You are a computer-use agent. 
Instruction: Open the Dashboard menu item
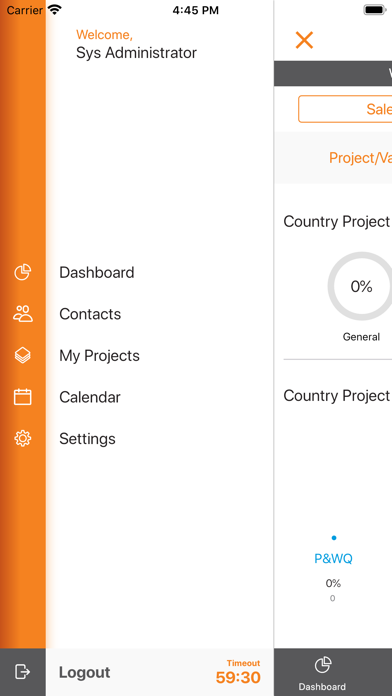(x=97, y=272)
